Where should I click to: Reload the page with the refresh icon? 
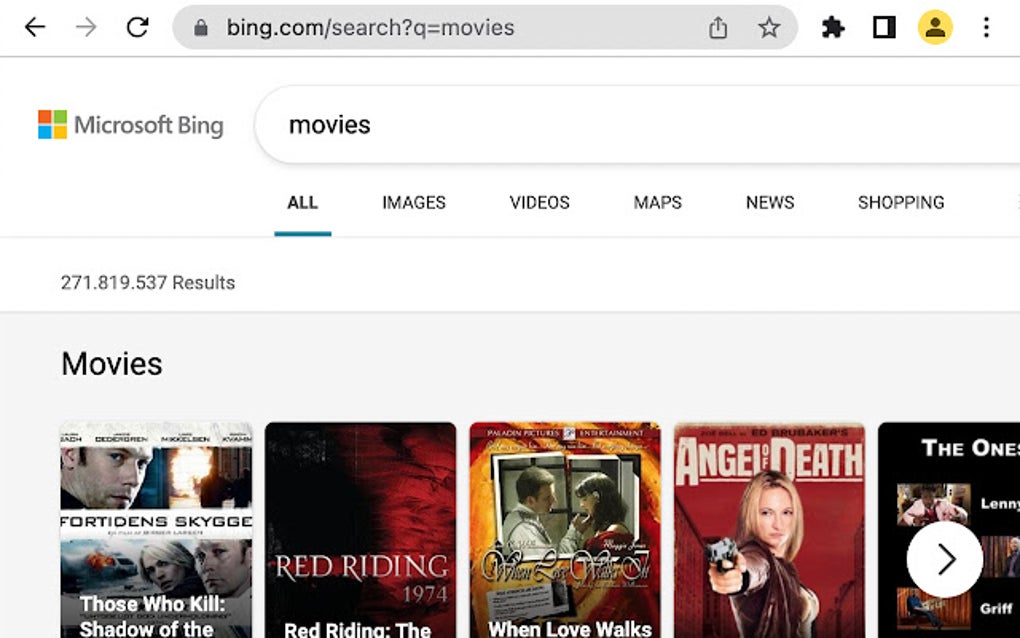(x=138, y=27)
